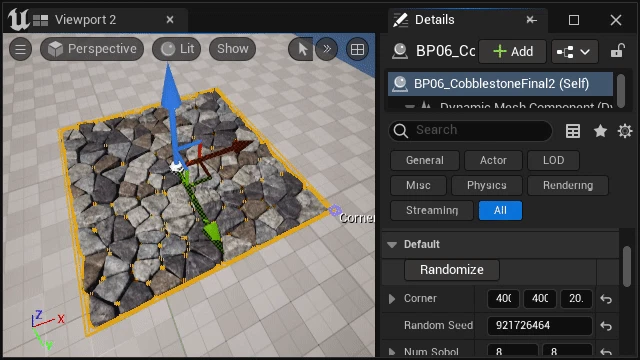
Task: Select Dynamic Mesh Component tree row
Action: (x=500, y=105)
